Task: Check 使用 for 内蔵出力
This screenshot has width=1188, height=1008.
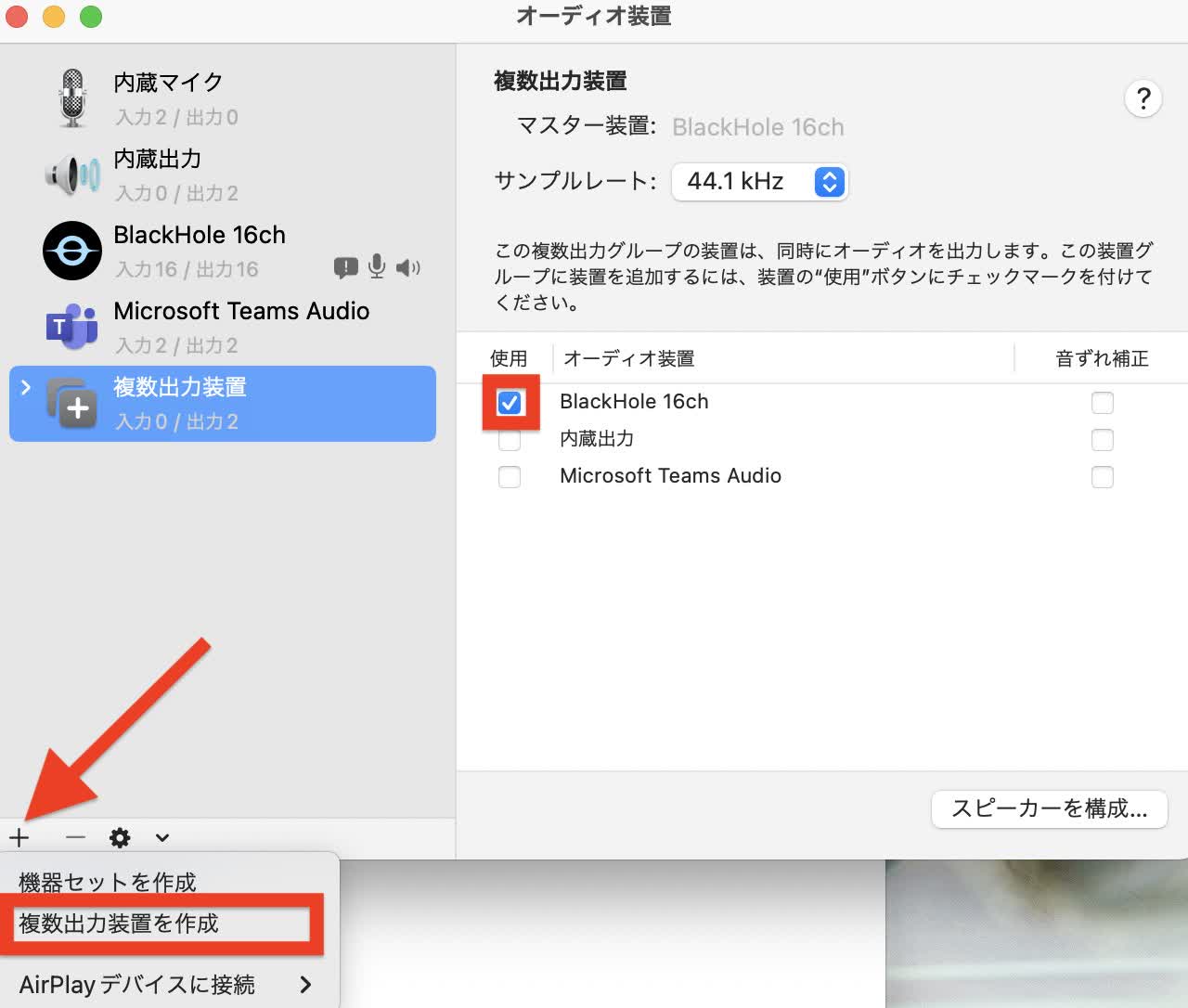Action: (x=510, y=440)
